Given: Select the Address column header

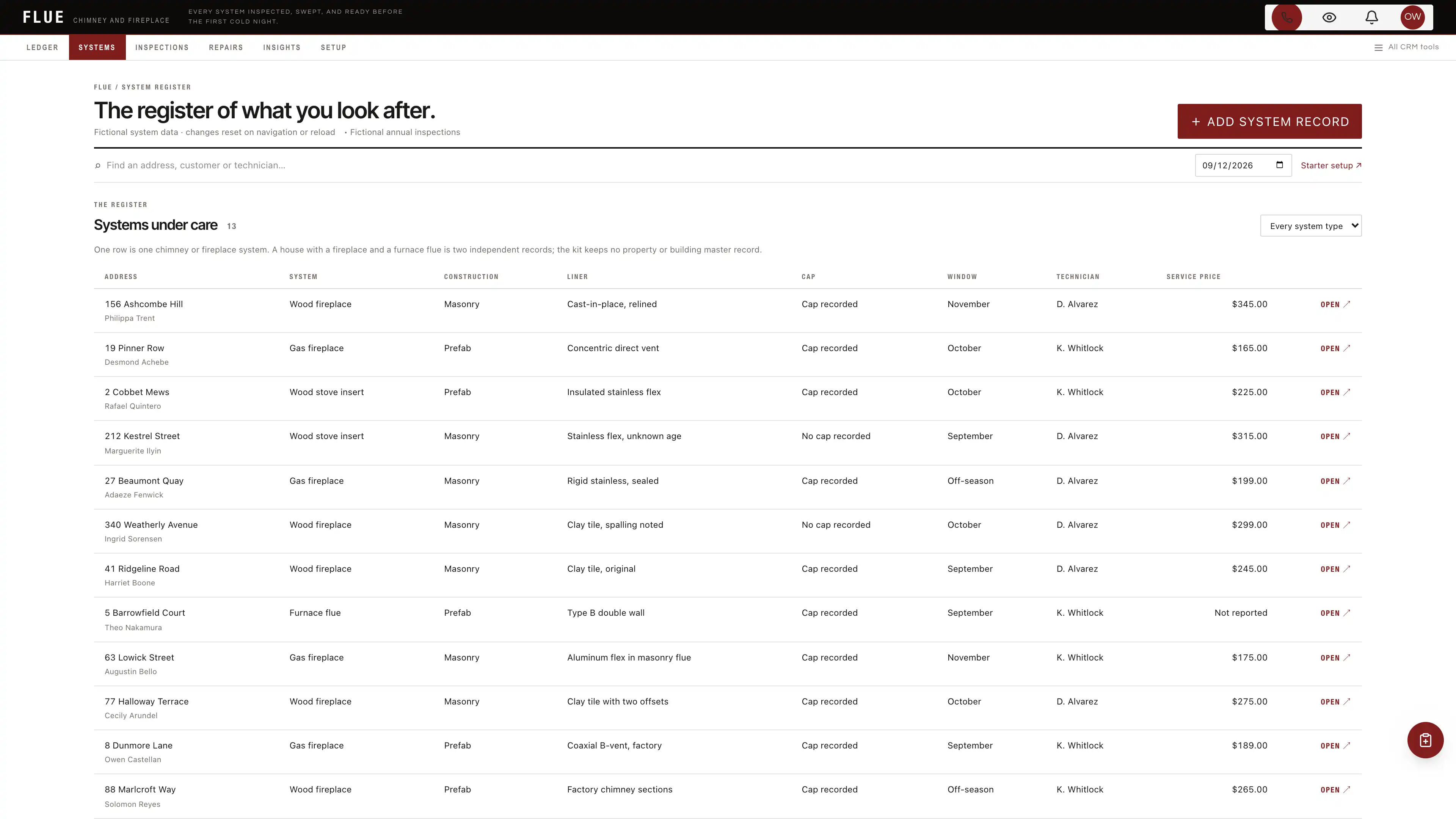Looking at the screenshot, I should (121, 277).
